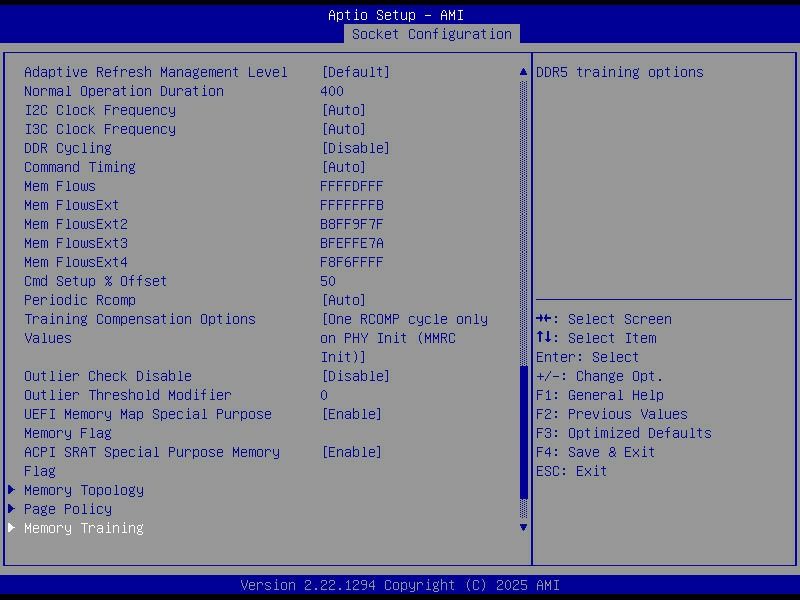The height and width of the screenshot is (600, 800).
Task: Select the Mem FlowsExt4 label
Action: 76,262
